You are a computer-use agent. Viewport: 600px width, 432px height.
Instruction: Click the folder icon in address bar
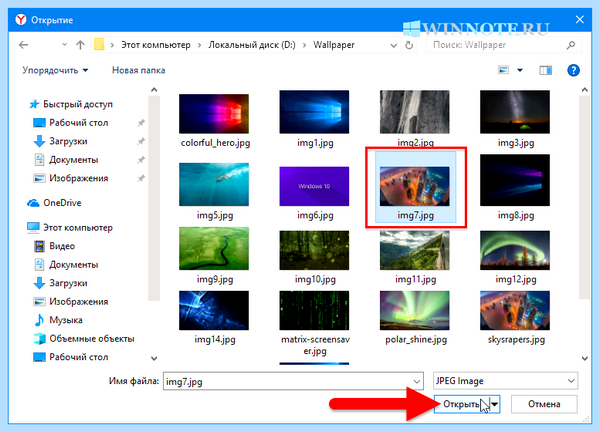pyautogui.click(x=99, y=45)
